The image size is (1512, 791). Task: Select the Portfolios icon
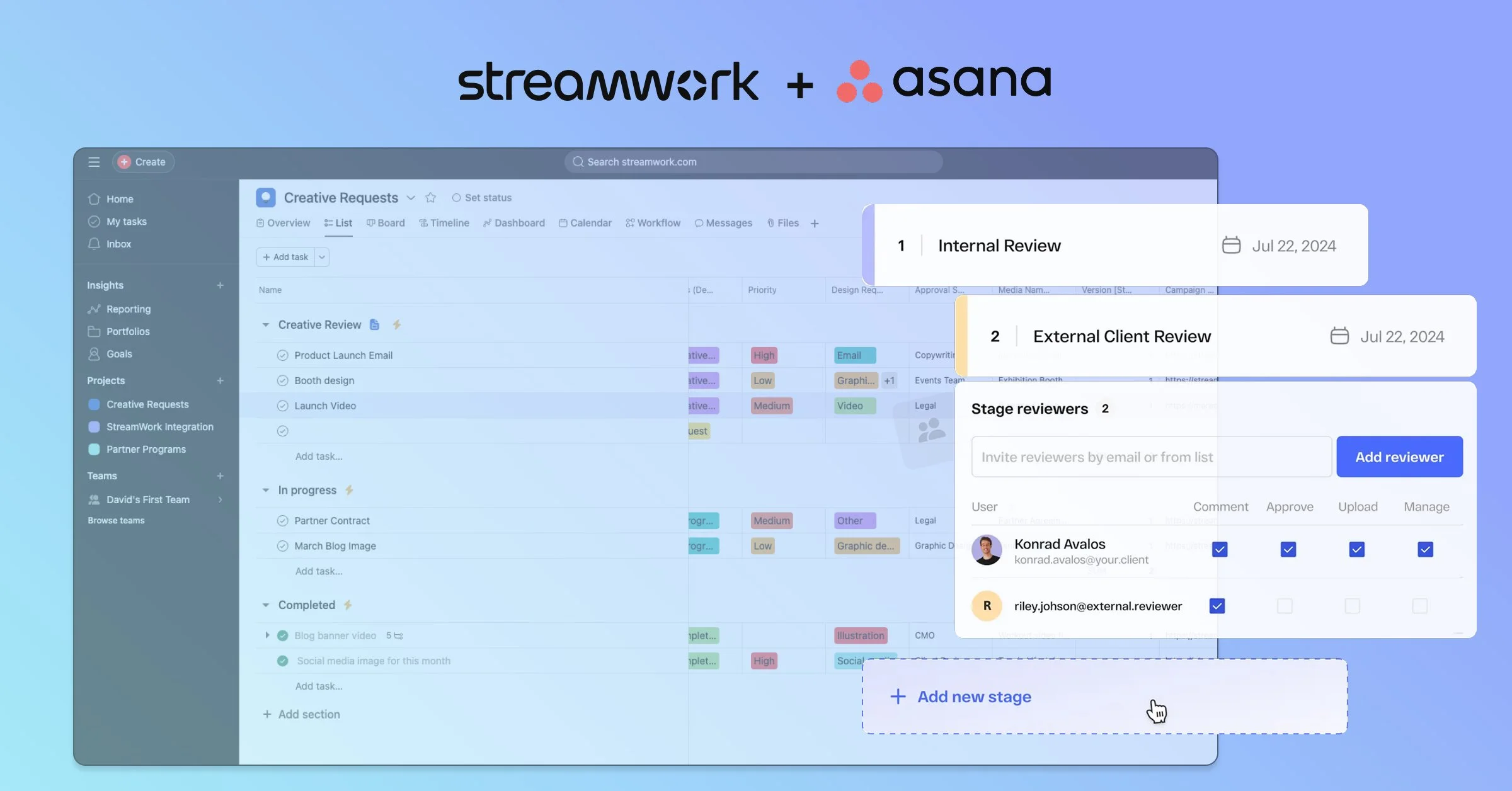[x=93, y=331]
